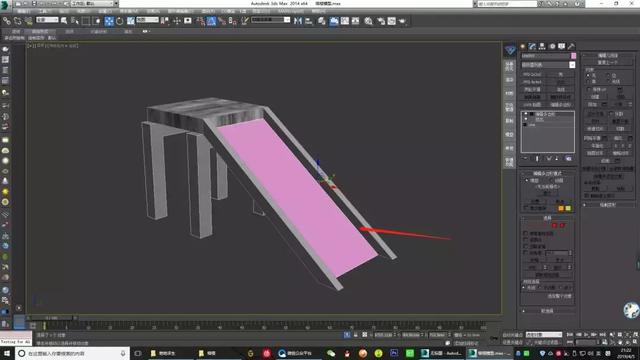Screen dimensions: 640x360
Task: Select the Link tool in main toolbar
Action: 7,20
